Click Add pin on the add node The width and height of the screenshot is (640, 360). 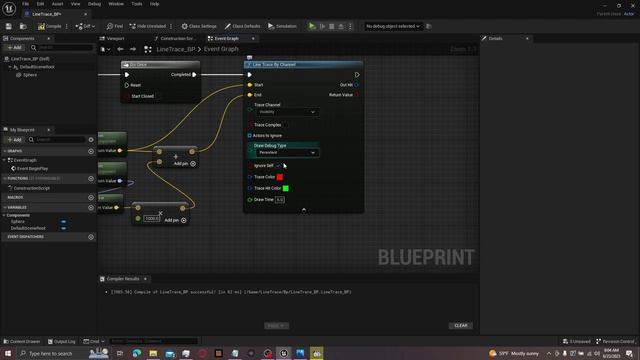(x=185, y=164)
